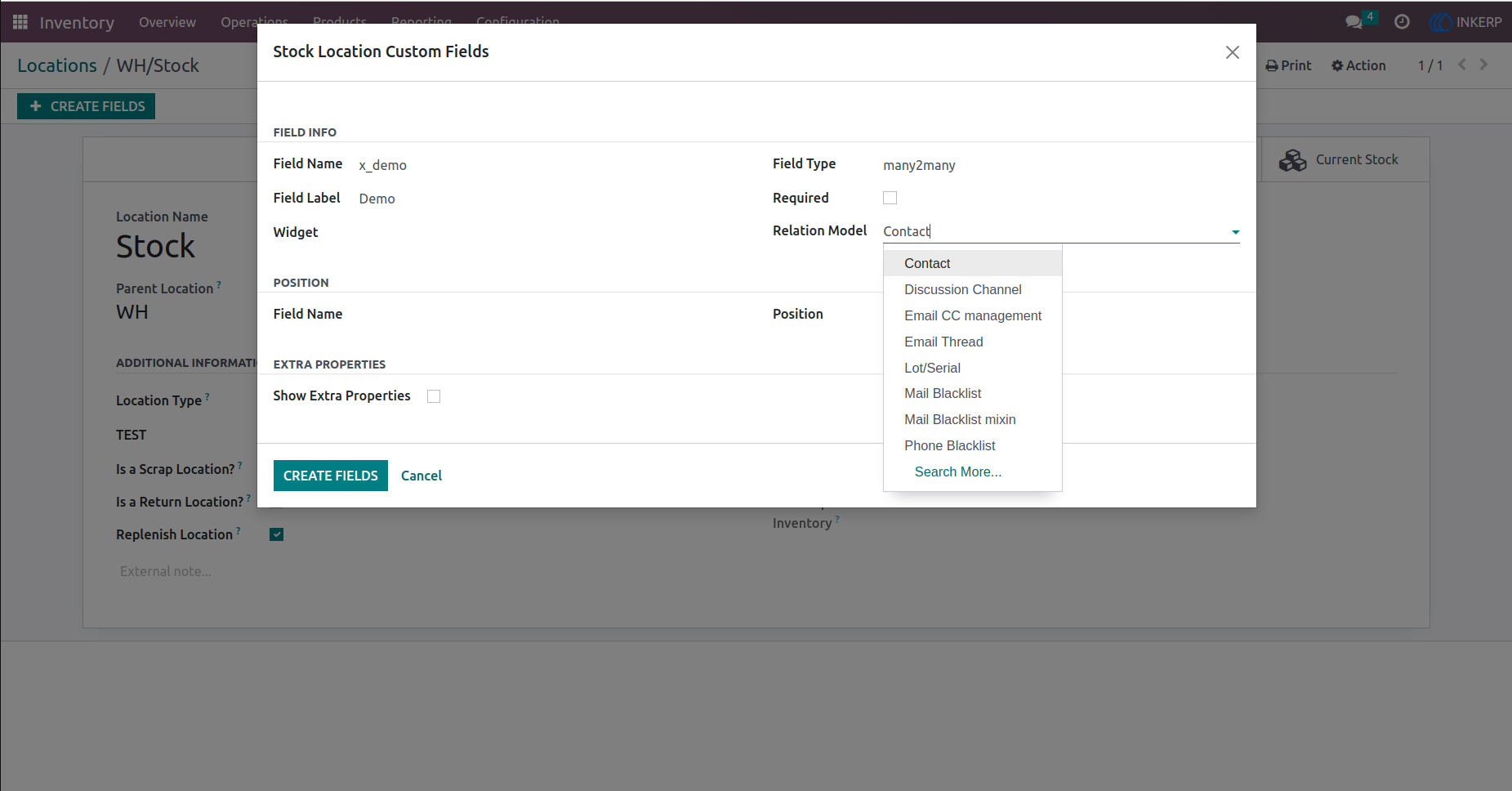Image resolution: width=1512 pixels, height=791 pixels.
Task: Open the Overview menu
Action: [167, 22]
